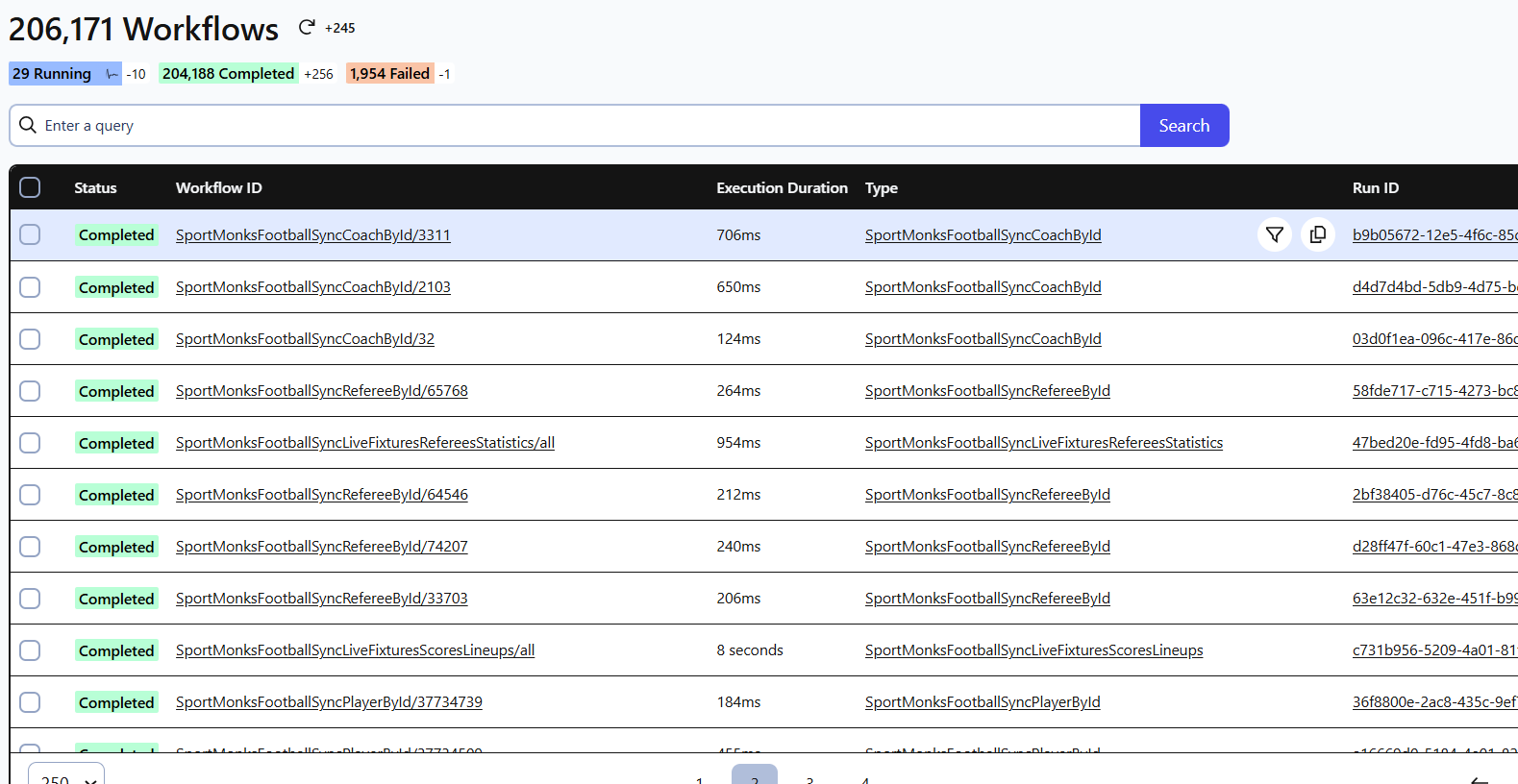Go to page 1 in pagination

coord(699,778)
